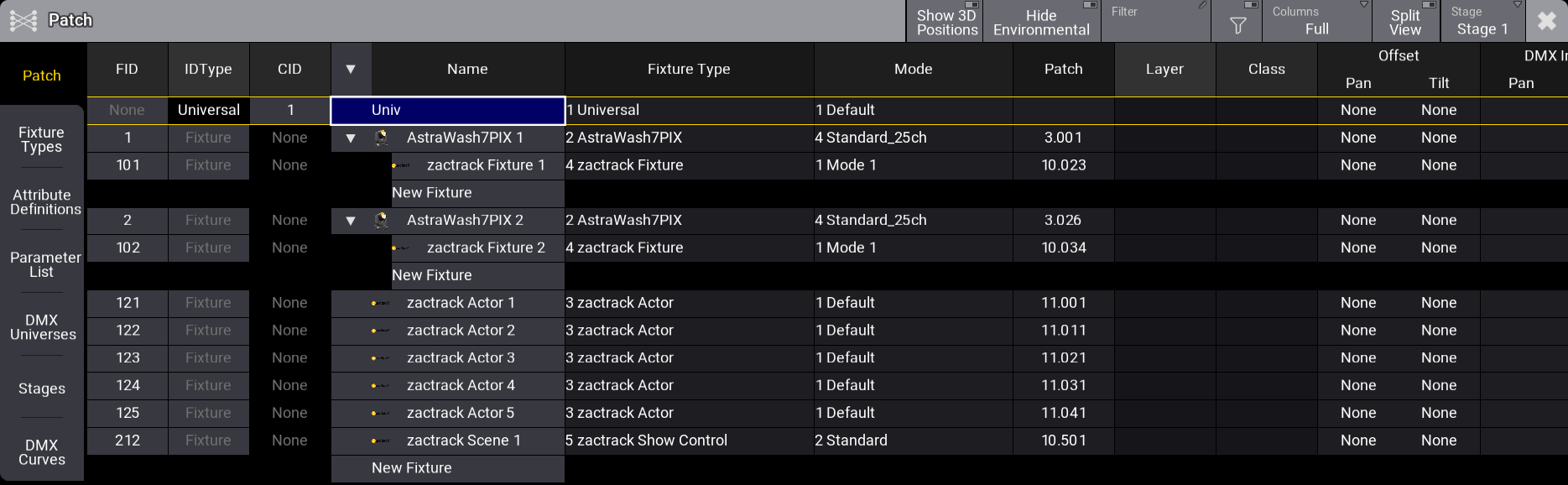Viewport: 1568px width, 485px height.
Task: Open the Columns Full dropdown
Action: [1317, 21]
